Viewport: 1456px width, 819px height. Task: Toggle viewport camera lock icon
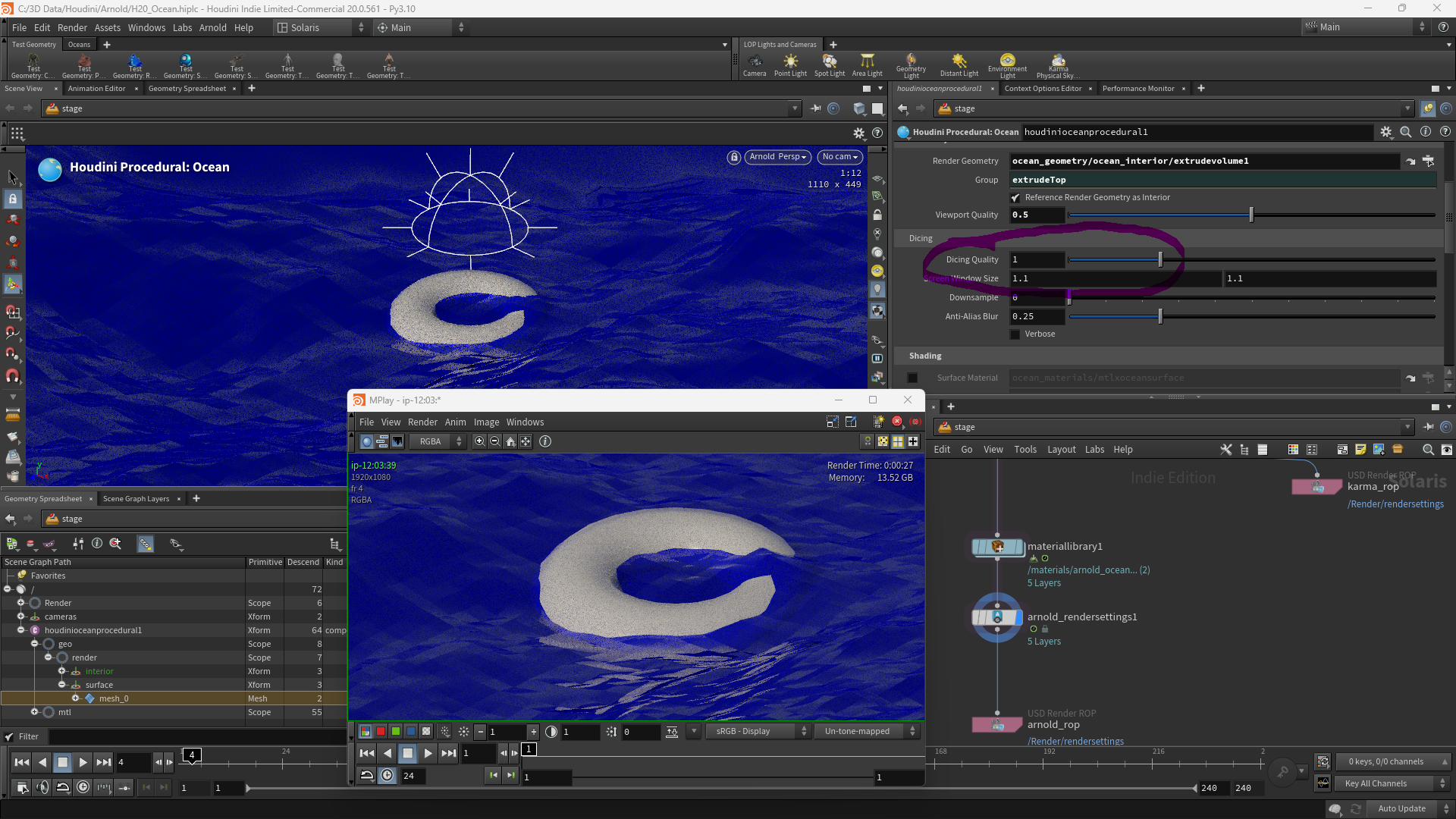[733, 157]
